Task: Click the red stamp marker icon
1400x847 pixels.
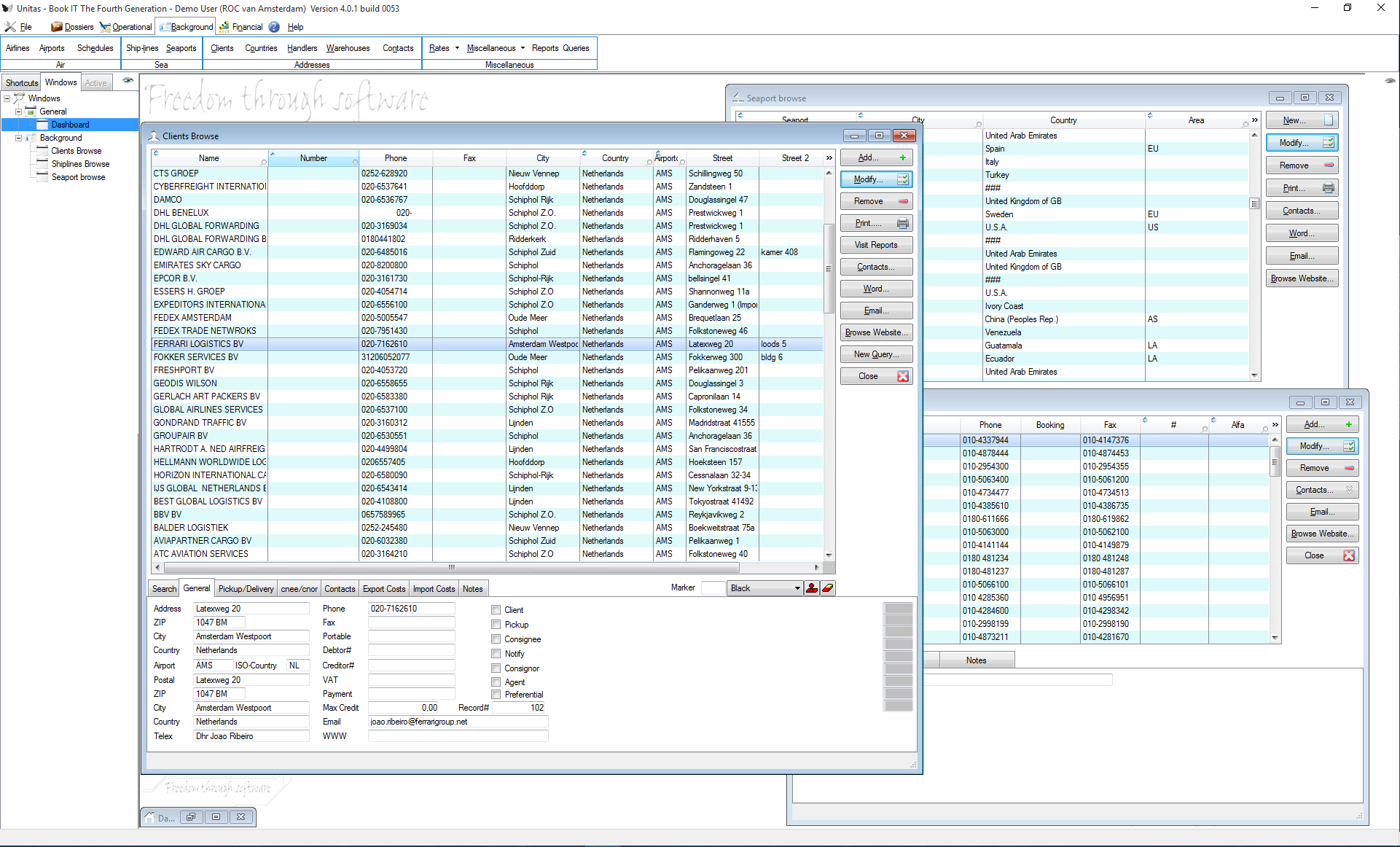Action: [x=812, y=588]
